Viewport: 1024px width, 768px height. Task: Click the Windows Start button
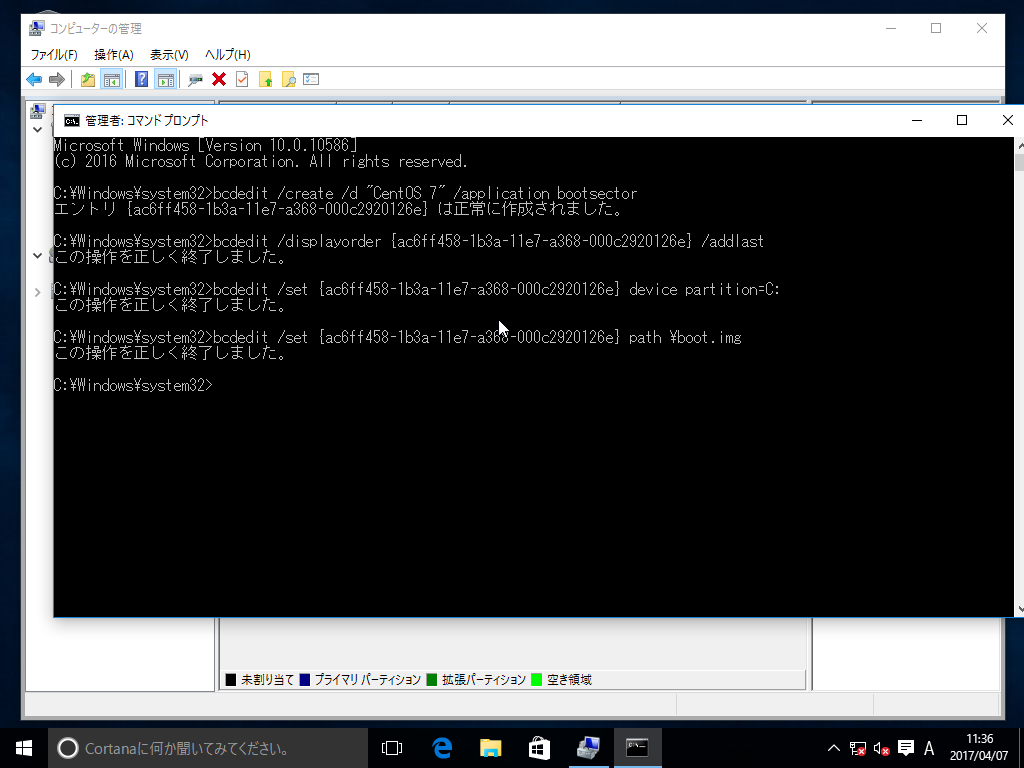24,748
